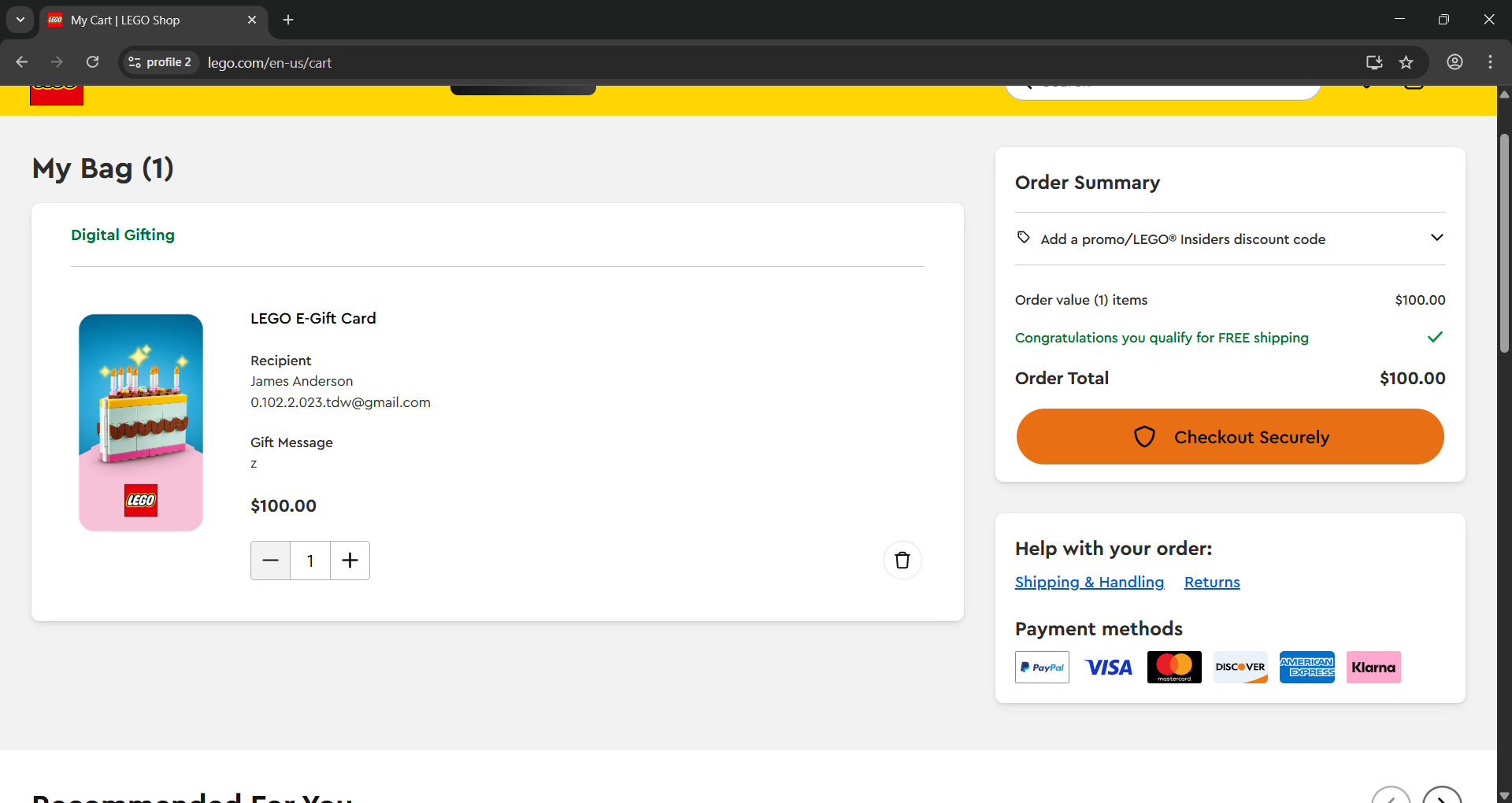1512x803 pixels.
Task: Open the Shipping & Handling link
Action: coord(1089,582)
